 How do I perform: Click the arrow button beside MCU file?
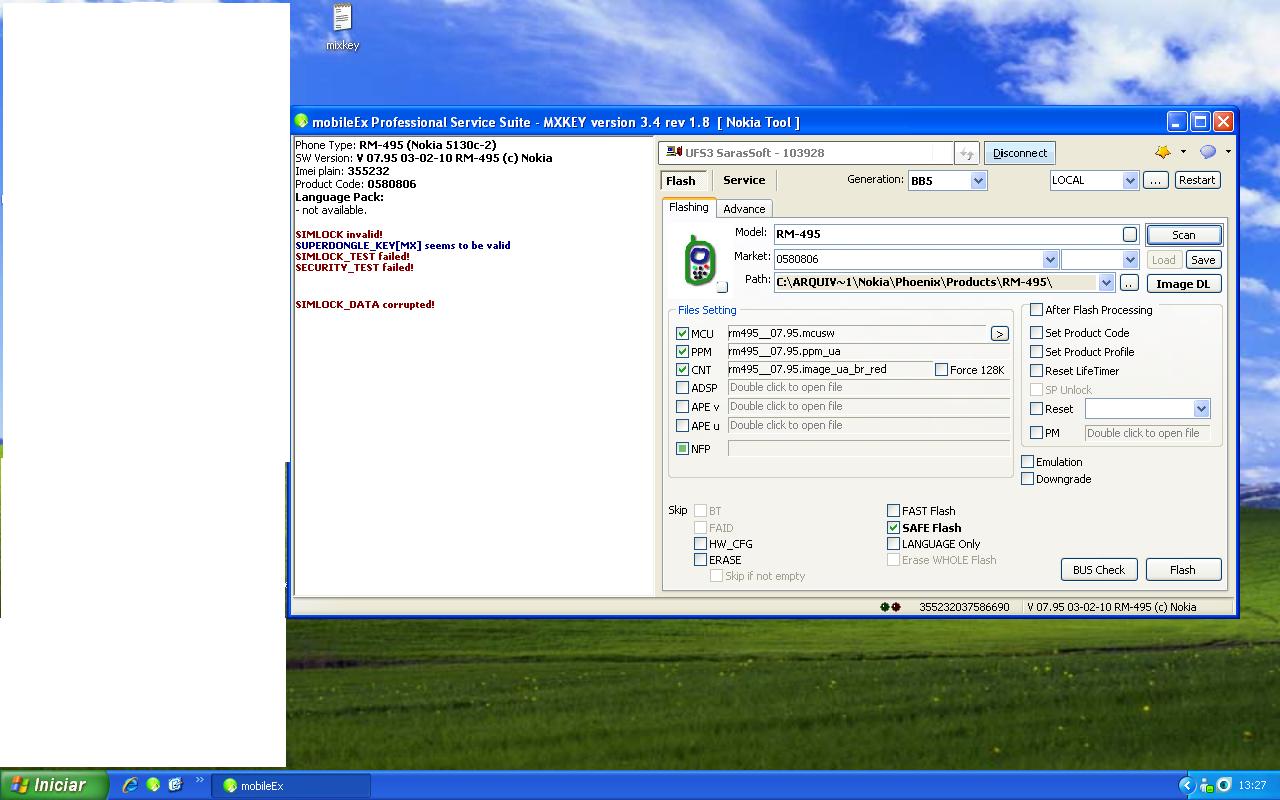coord(999,334)
